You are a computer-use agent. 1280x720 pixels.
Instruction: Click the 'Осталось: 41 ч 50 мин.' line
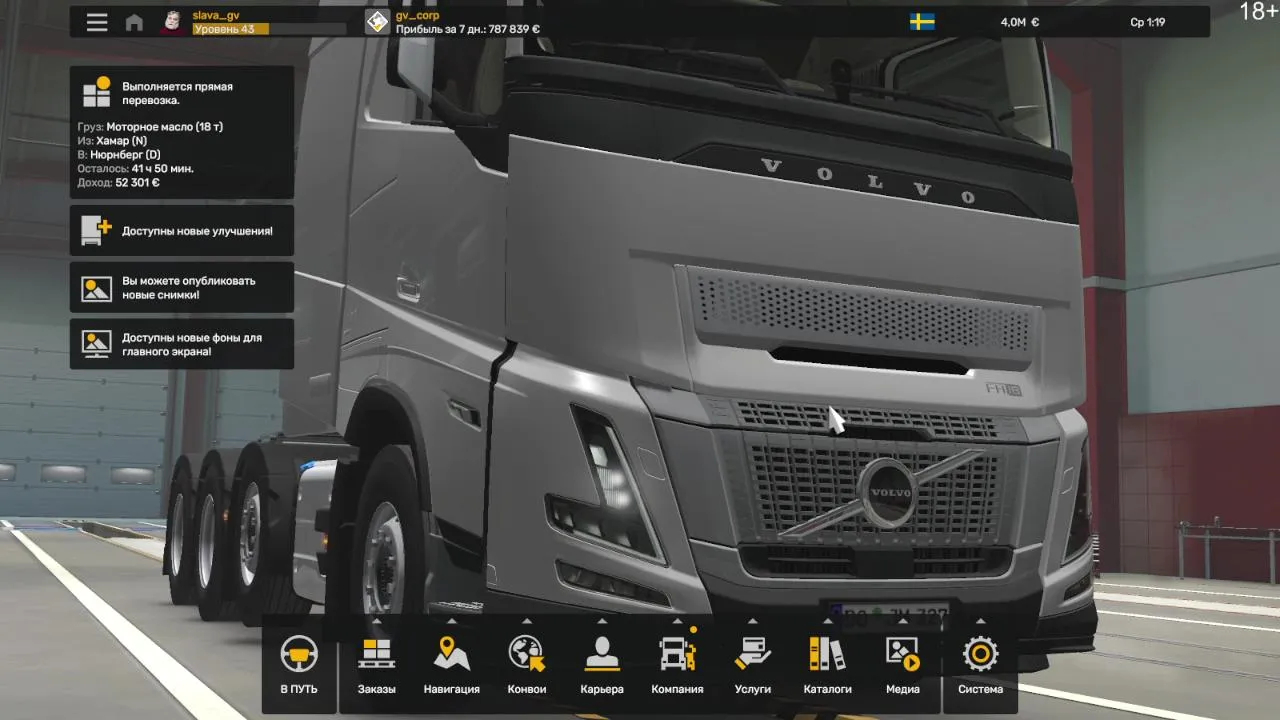[135, 169]
